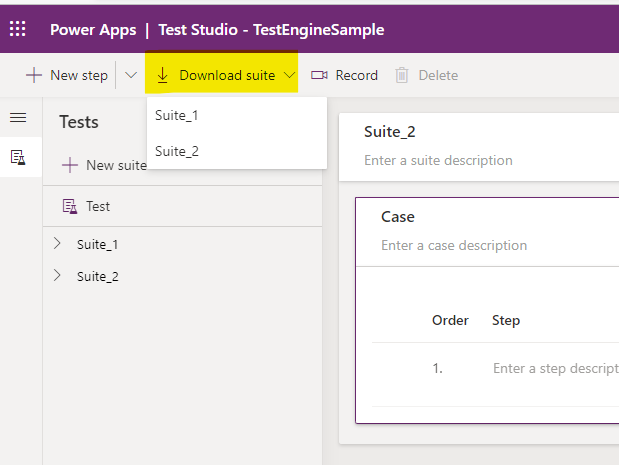Choose Suite_2 from the download menu
Screen dimensions: 619x465
(177, 151)
